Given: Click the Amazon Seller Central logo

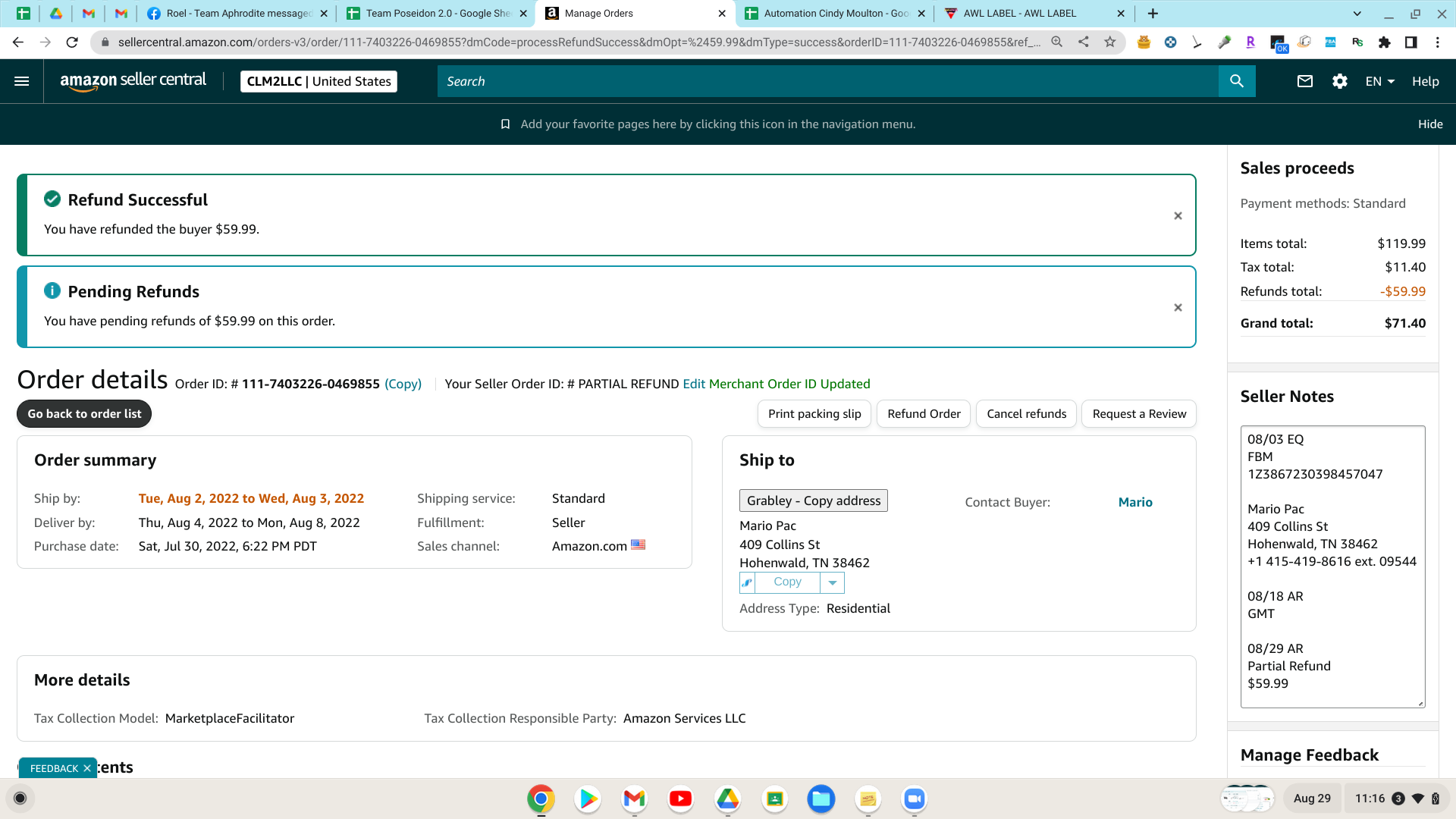Looking at the screenshot, I should click(x=133, y=81).
